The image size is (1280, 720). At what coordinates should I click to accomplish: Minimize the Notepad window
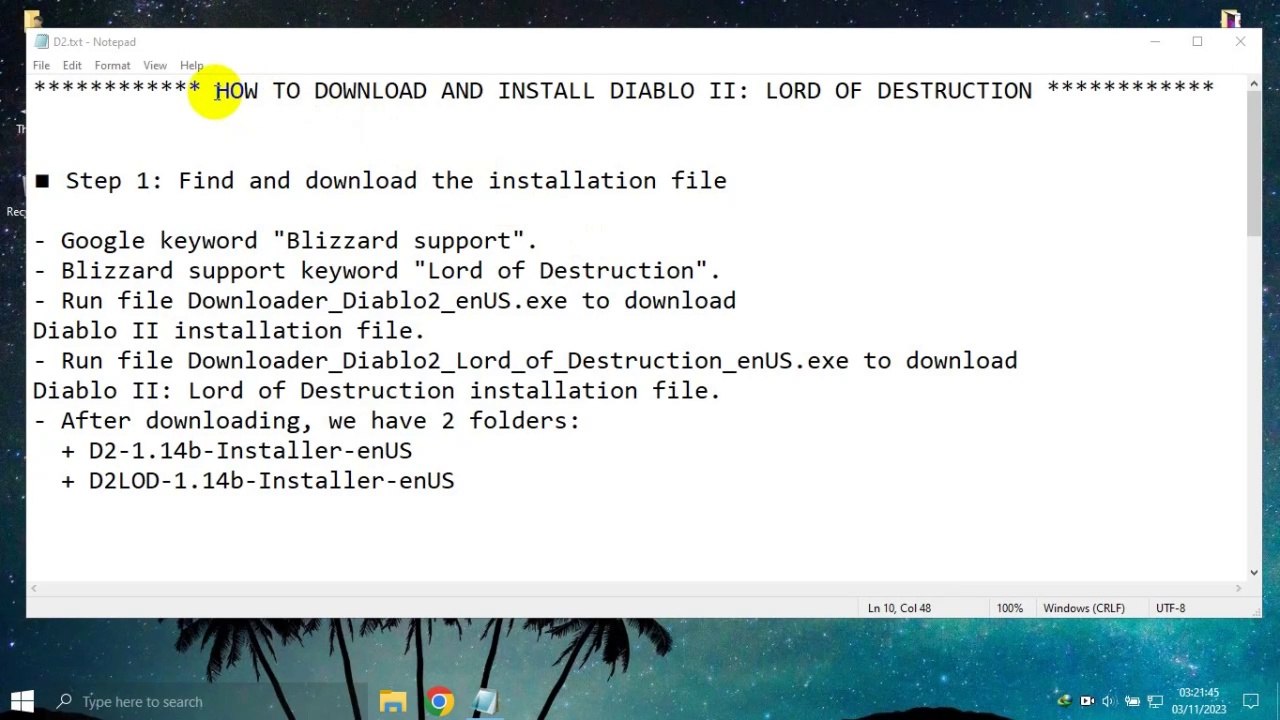click(1154, 42)
